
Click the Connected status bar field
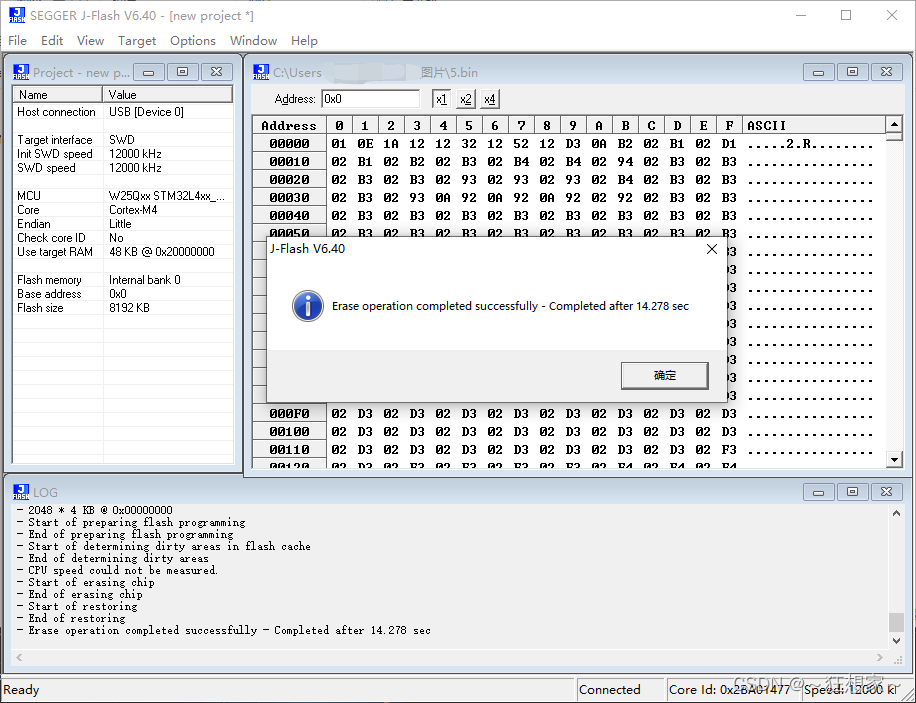621,690
